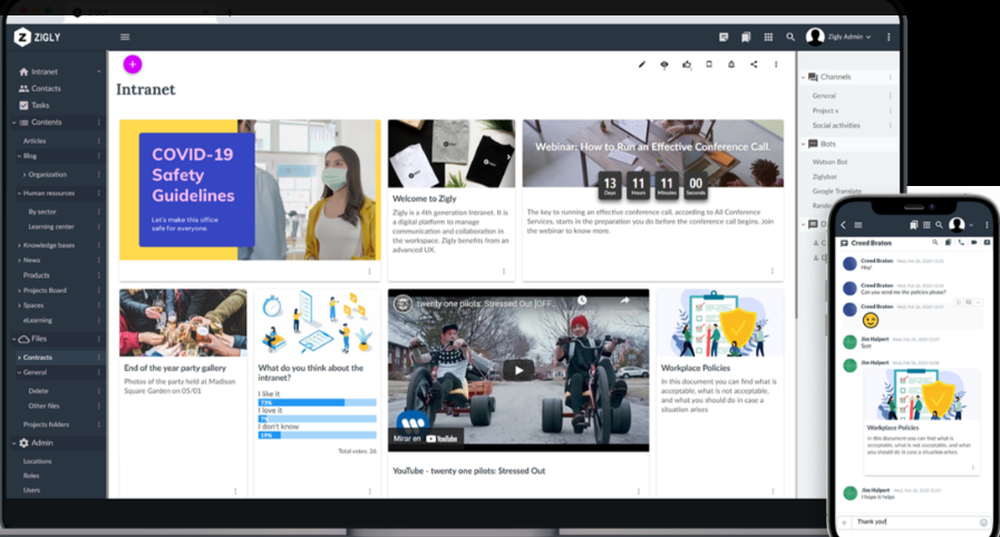
Task: Expand the News tree node
Action: tap(19, 260)
